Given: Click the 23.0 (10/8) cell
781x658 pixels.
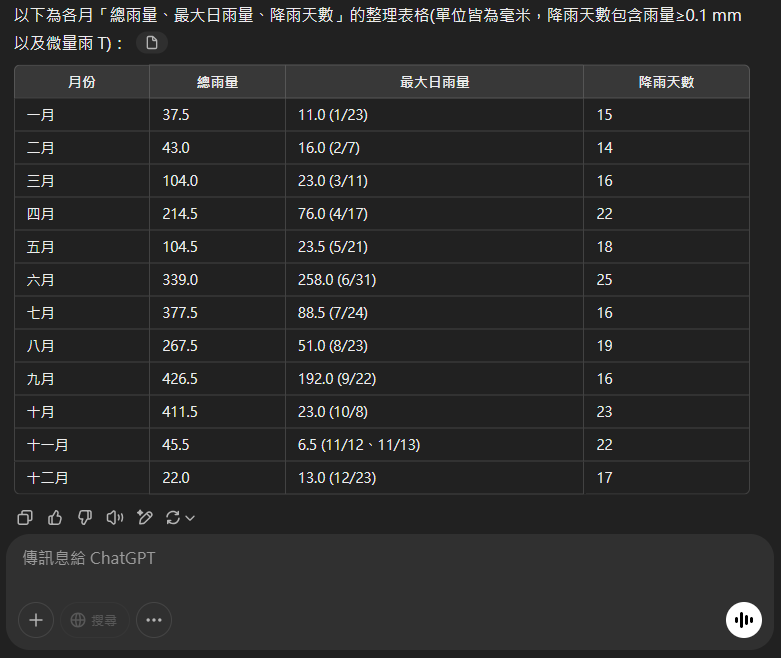Looking at the screenshot, I should 435,411.
